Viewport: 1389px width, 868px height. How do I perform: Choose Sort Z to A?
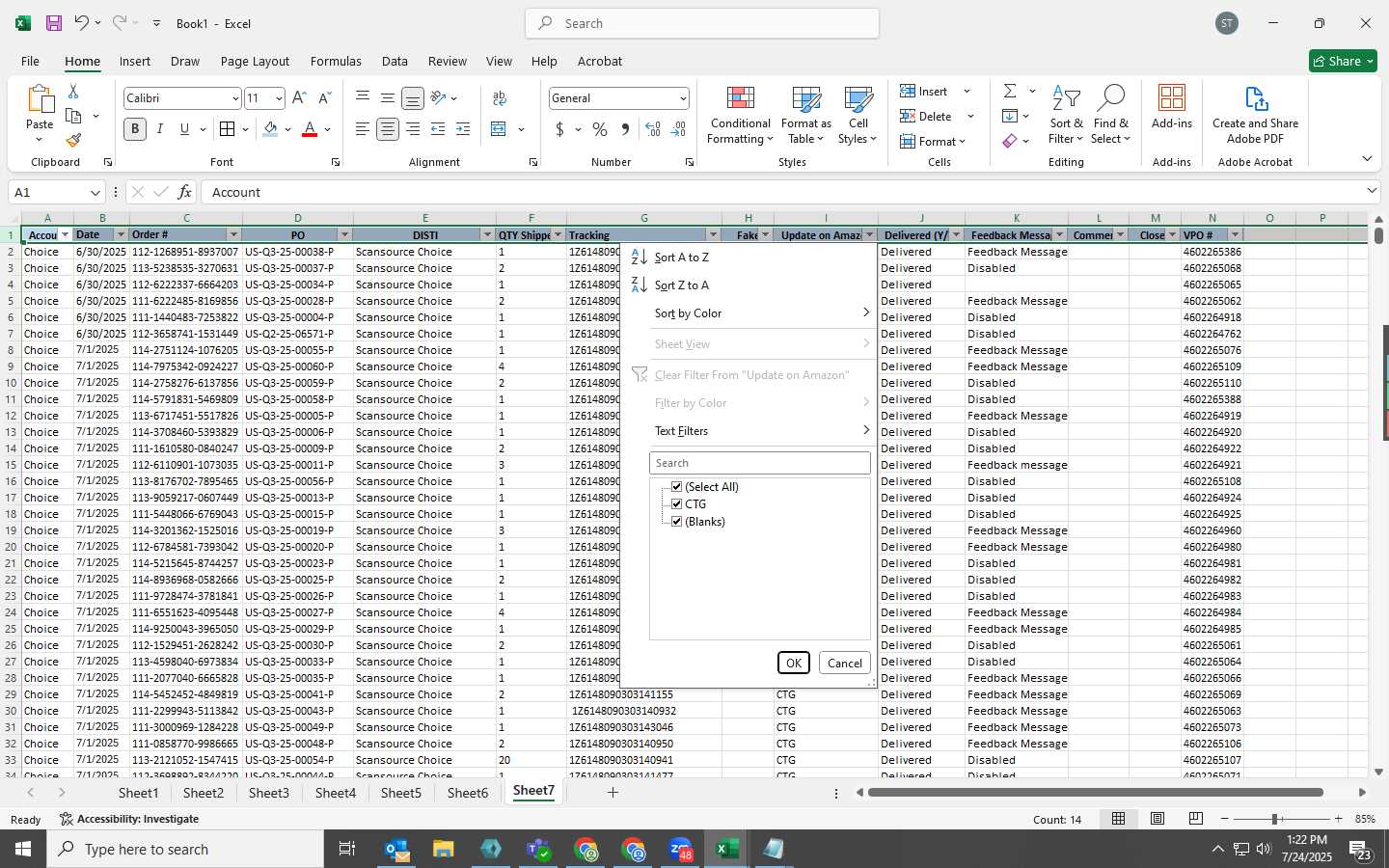(x=681, y=285)
